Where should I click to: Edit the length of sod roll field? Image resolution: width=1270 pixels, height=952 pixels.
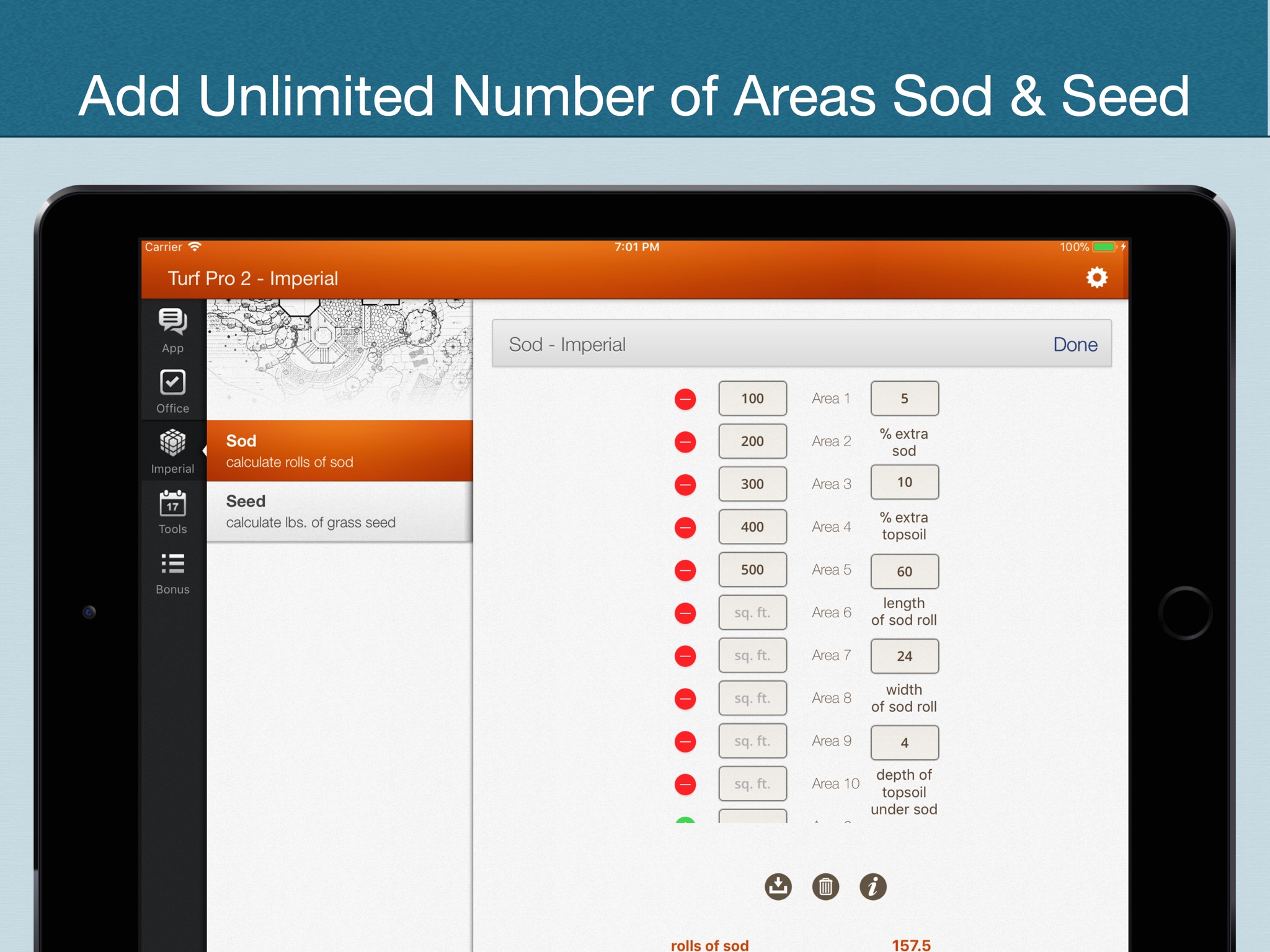click(905, 571)
